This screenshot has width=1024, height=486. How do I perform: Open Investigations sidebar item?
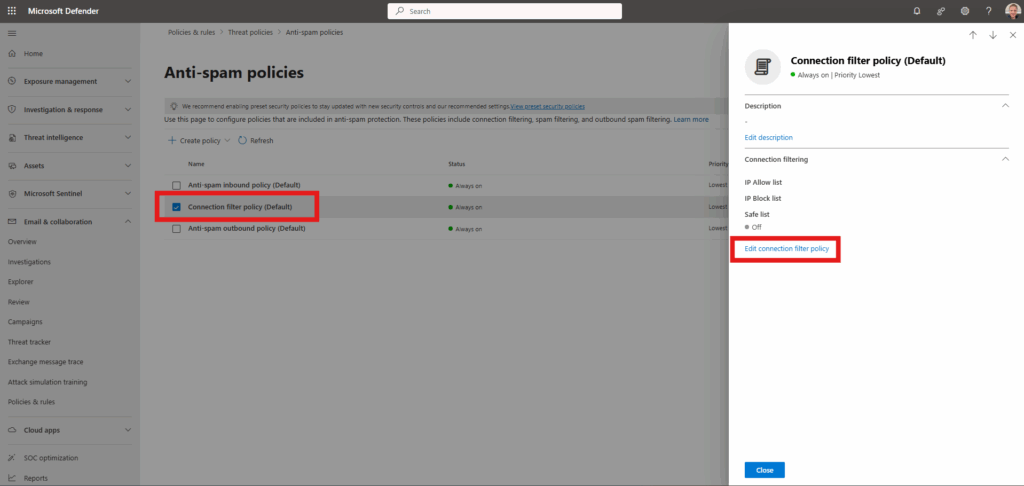(x=29, y=262)
